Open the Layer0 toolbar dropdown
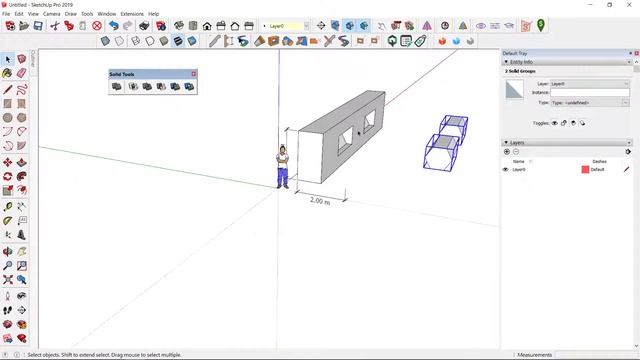This screenshot has width=640, height=360. coord(306,26)
